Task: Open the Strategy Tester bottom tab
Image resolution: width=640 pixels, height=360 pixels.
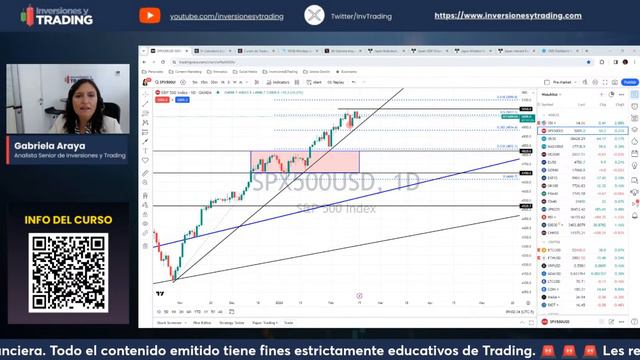Action: (x=231, y=322)
